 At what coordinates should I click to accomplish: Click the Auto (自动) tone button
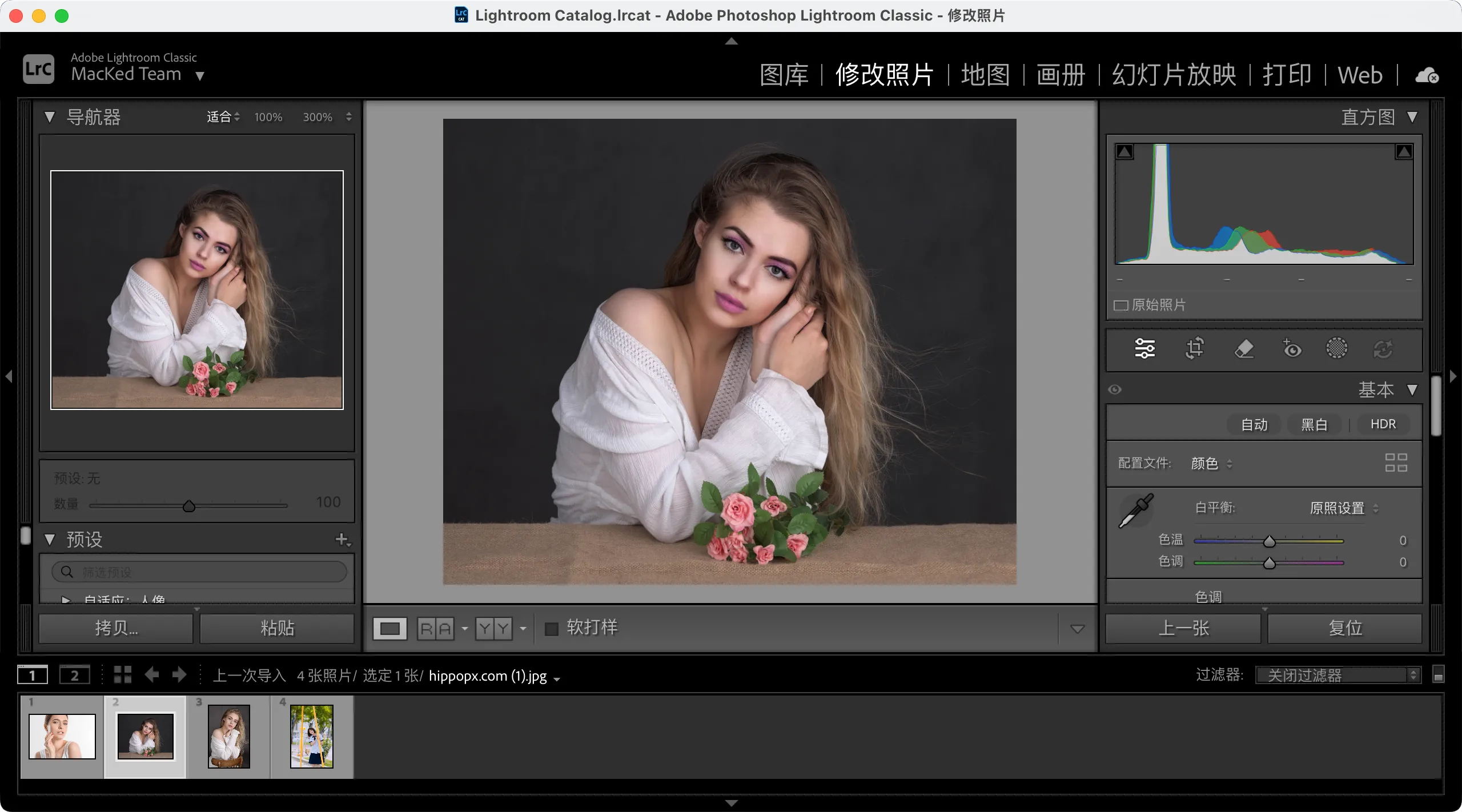click(1254, 424)
